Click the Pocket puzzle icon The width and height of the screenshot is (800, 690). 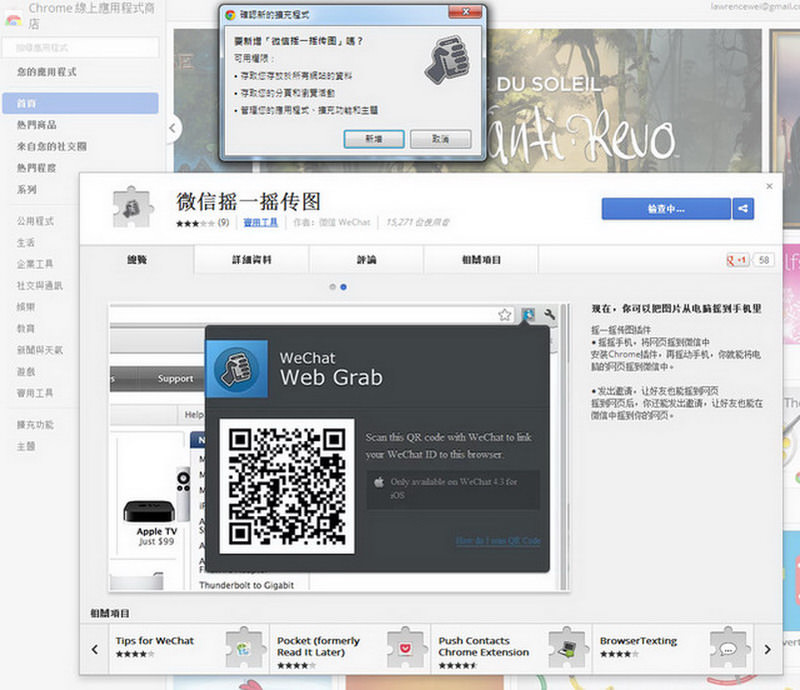407,647
